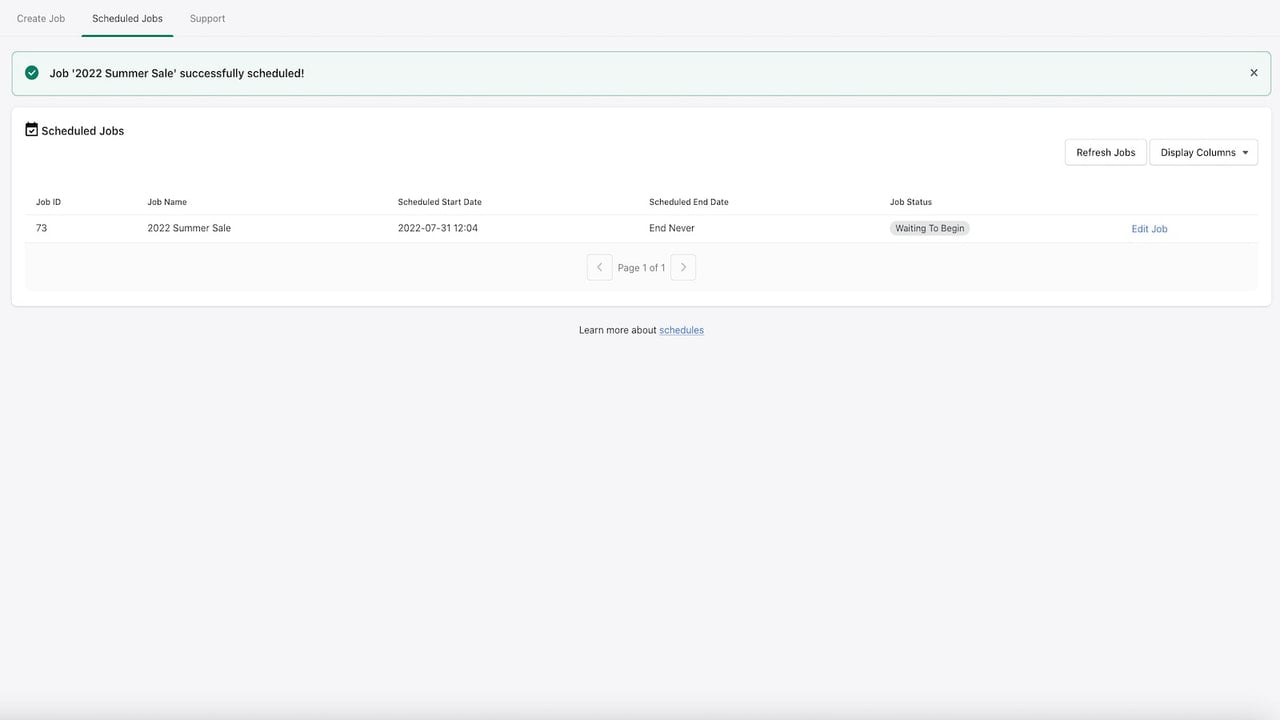This screenshot has height=720, width=1280.
Task: Click the Scheduled End Date column header
Action: click(689, 202)
